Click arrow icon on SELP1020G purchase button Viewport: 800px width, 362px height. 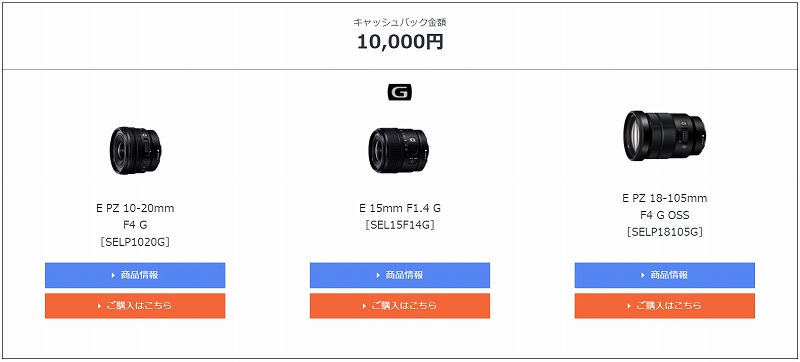click(100, 306)
